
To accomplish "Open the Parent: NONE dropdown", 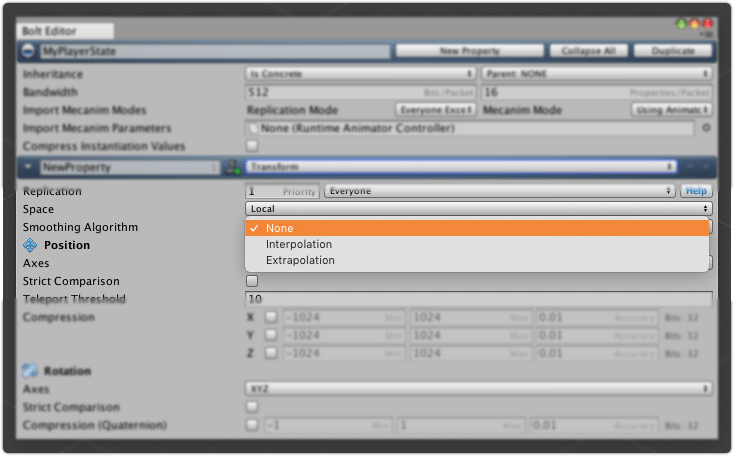I will (597, 74).
